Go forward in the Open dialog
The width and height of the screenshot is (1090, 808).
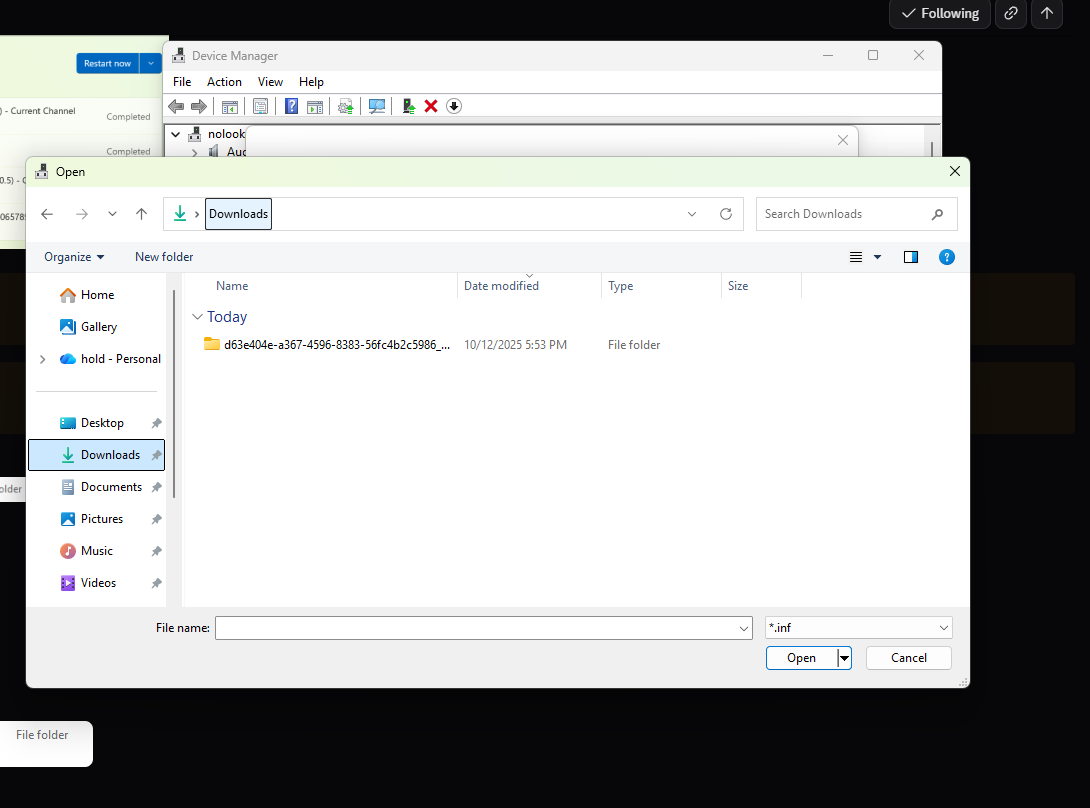[x=82, y=214]
